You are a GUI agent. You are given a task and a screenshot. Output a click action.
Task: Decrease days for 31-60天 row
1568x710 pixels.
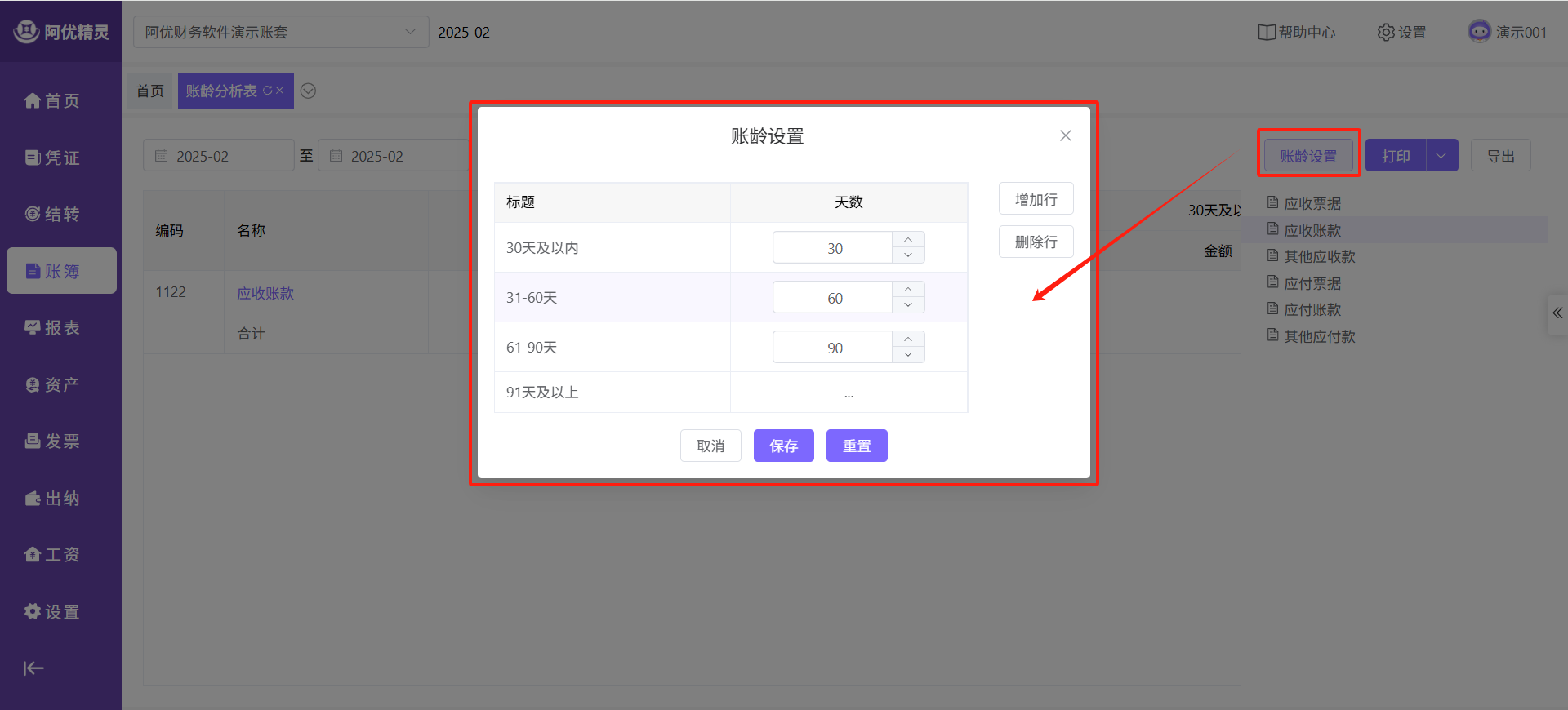point(908,305)
